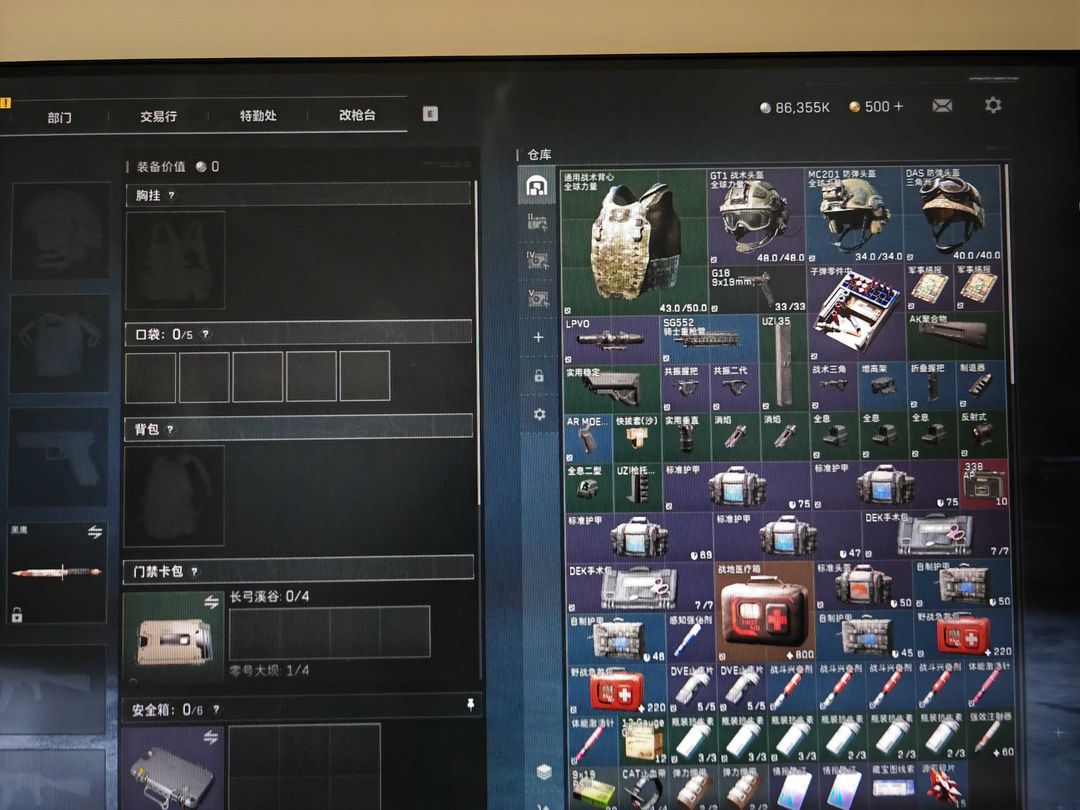Select the 战地医疗箱 medical kit

[x=765, y=612]
